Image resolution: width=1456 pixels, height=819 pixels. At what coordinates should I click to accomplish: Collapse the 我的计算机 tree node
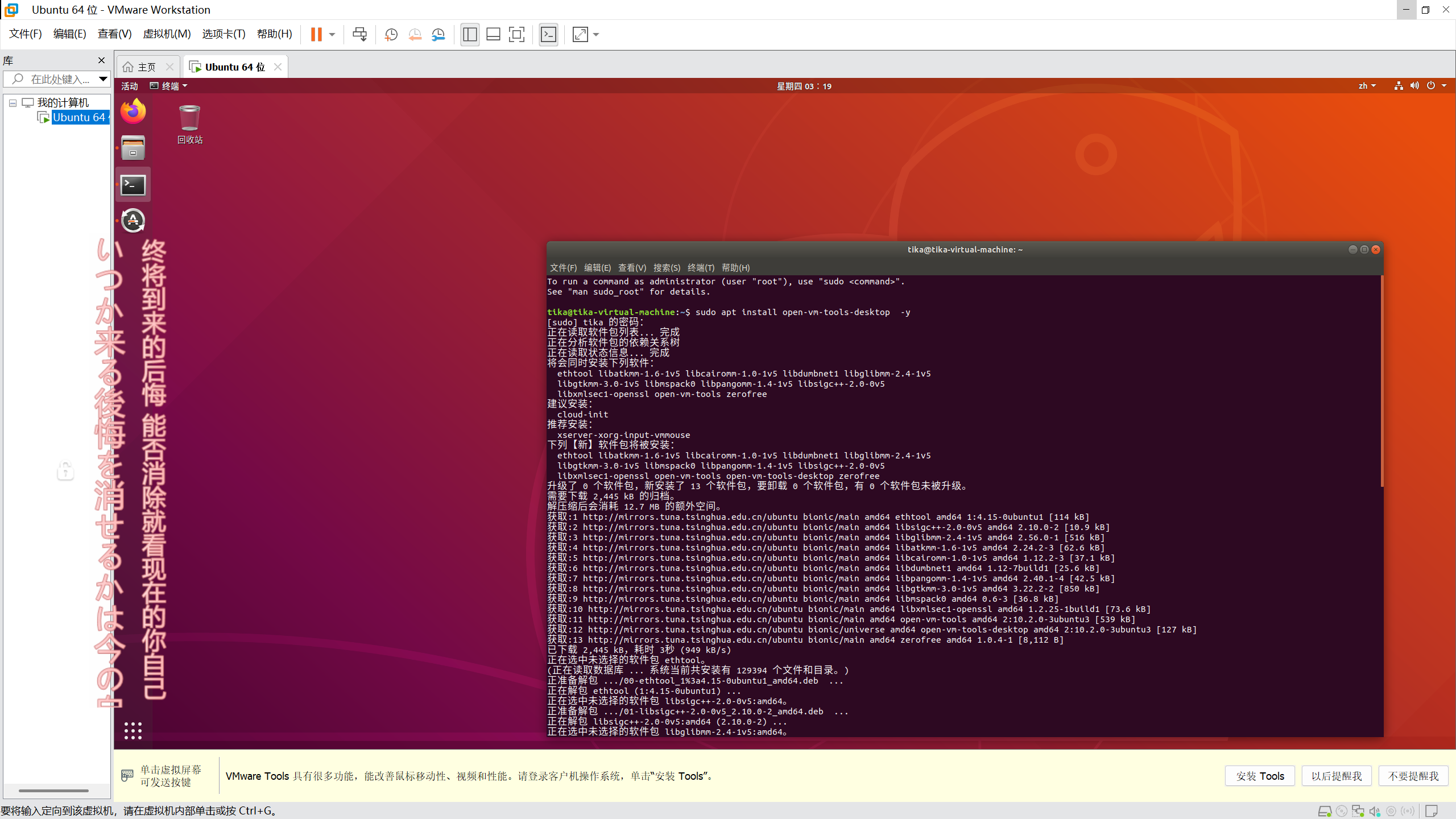point(13,103)
